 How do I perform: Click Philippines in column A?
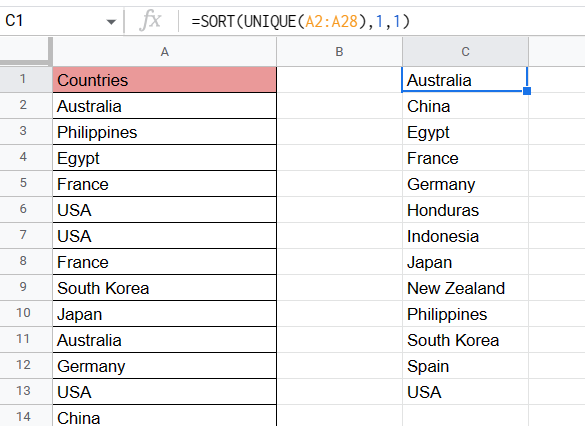click(165, 132)
